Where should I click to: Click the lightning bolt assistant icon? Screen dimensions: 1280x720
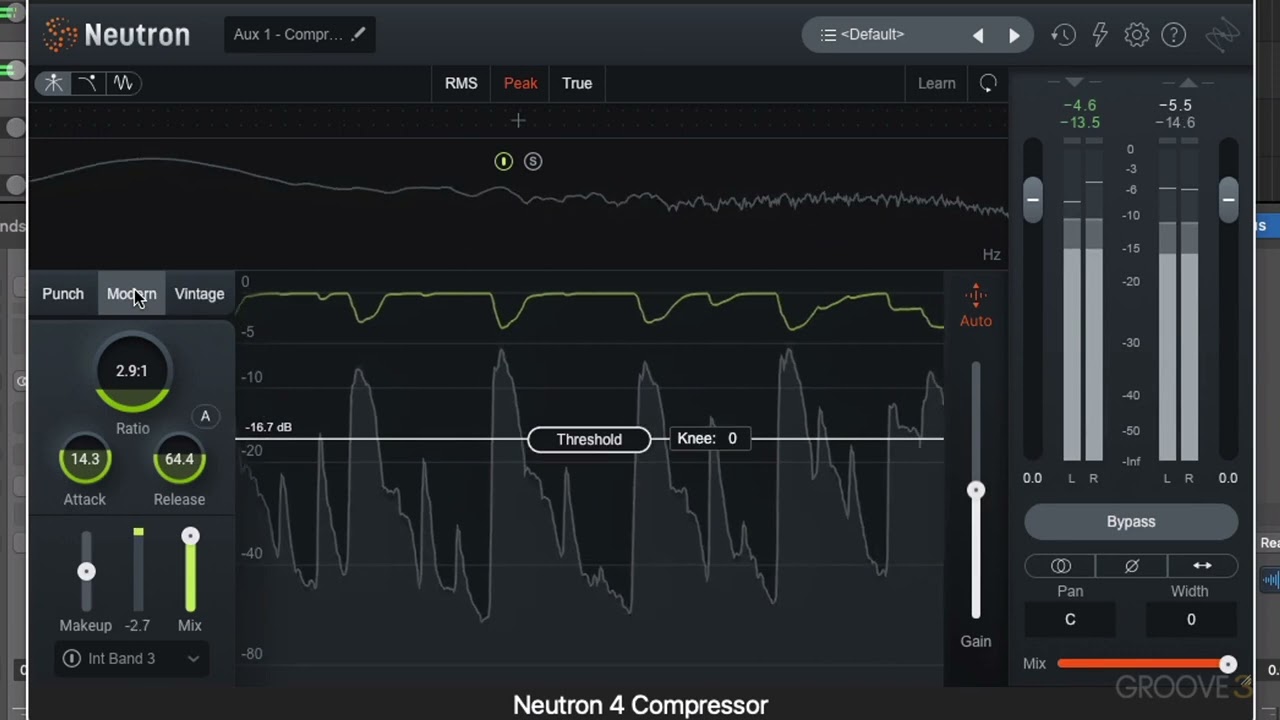[1100, 35]
